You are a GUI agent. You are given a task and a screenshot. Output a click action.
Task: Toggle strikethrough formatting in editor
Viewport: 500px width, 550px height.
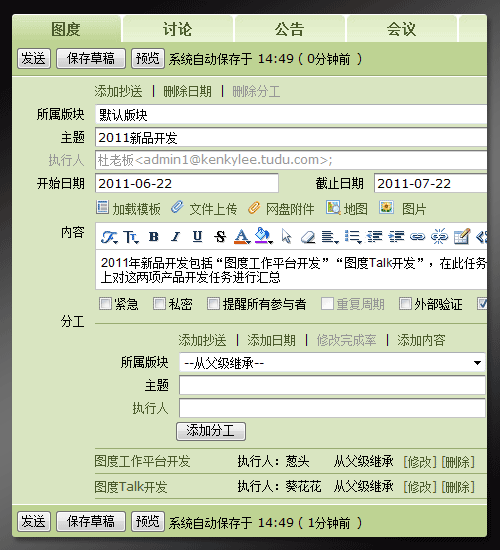220,237
